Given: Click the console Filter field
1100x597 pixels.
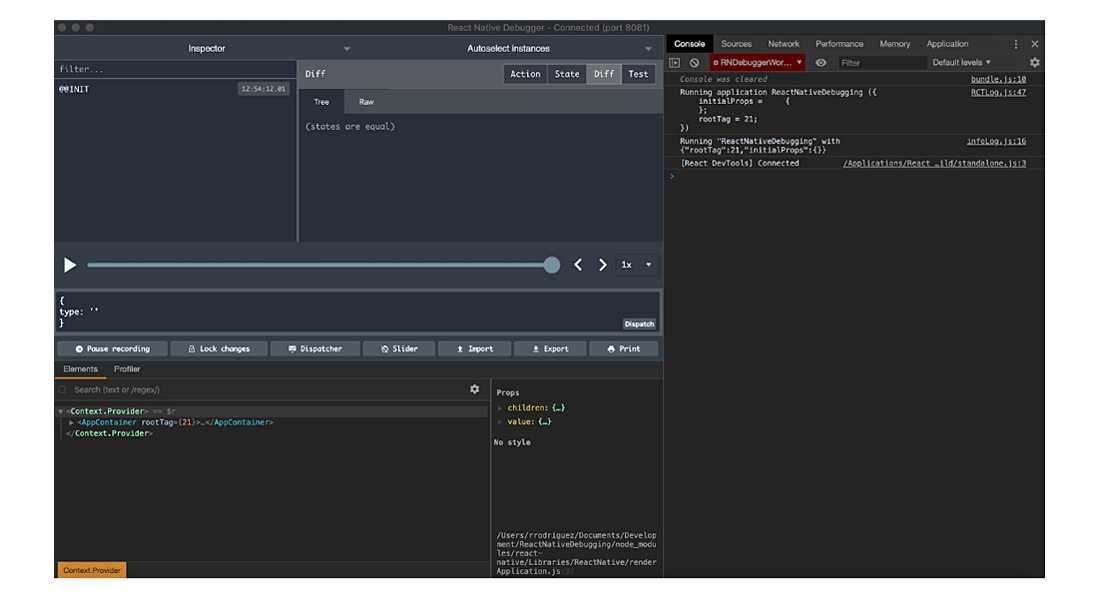Looking at the screenshot, I should coord(882,62).
